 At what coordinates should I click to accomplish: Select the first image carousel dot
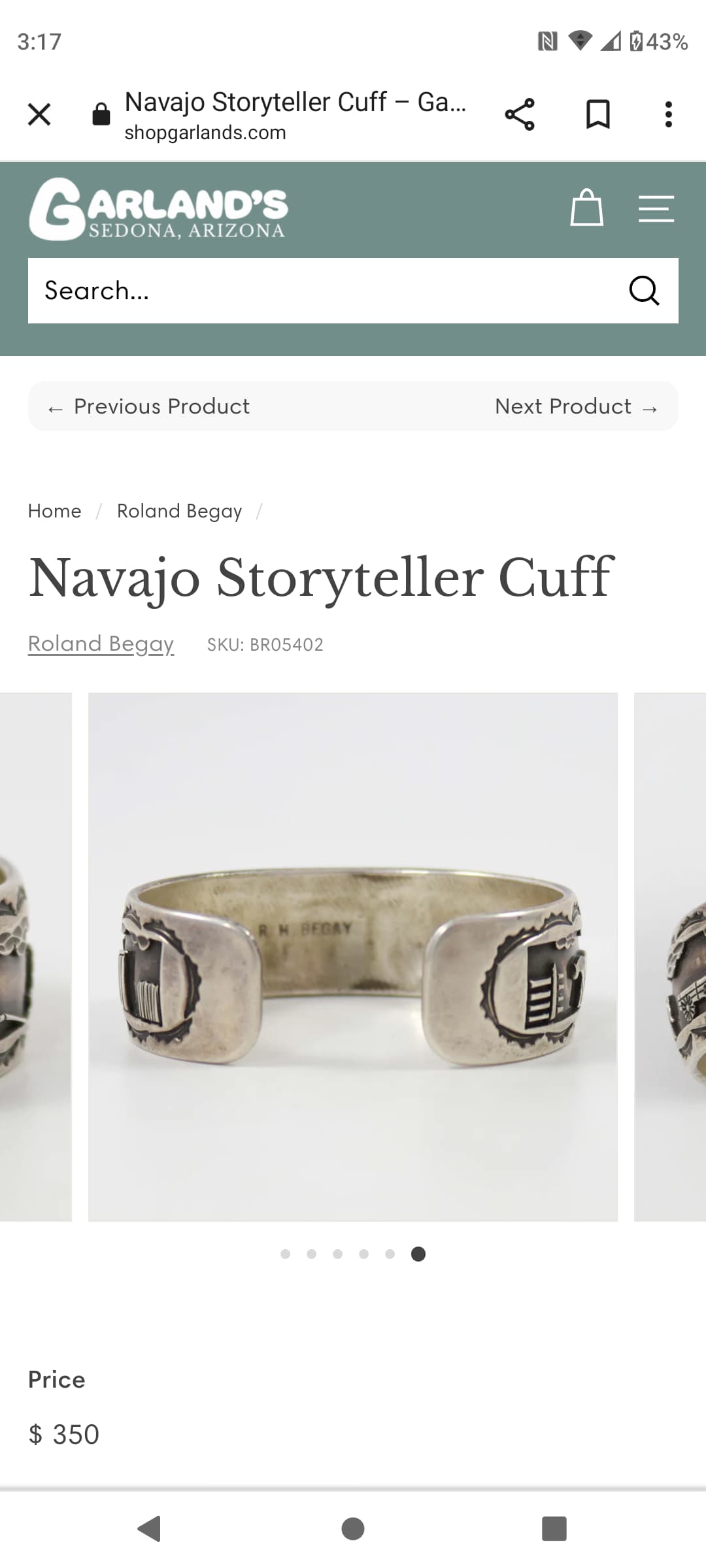[285, 1254]
